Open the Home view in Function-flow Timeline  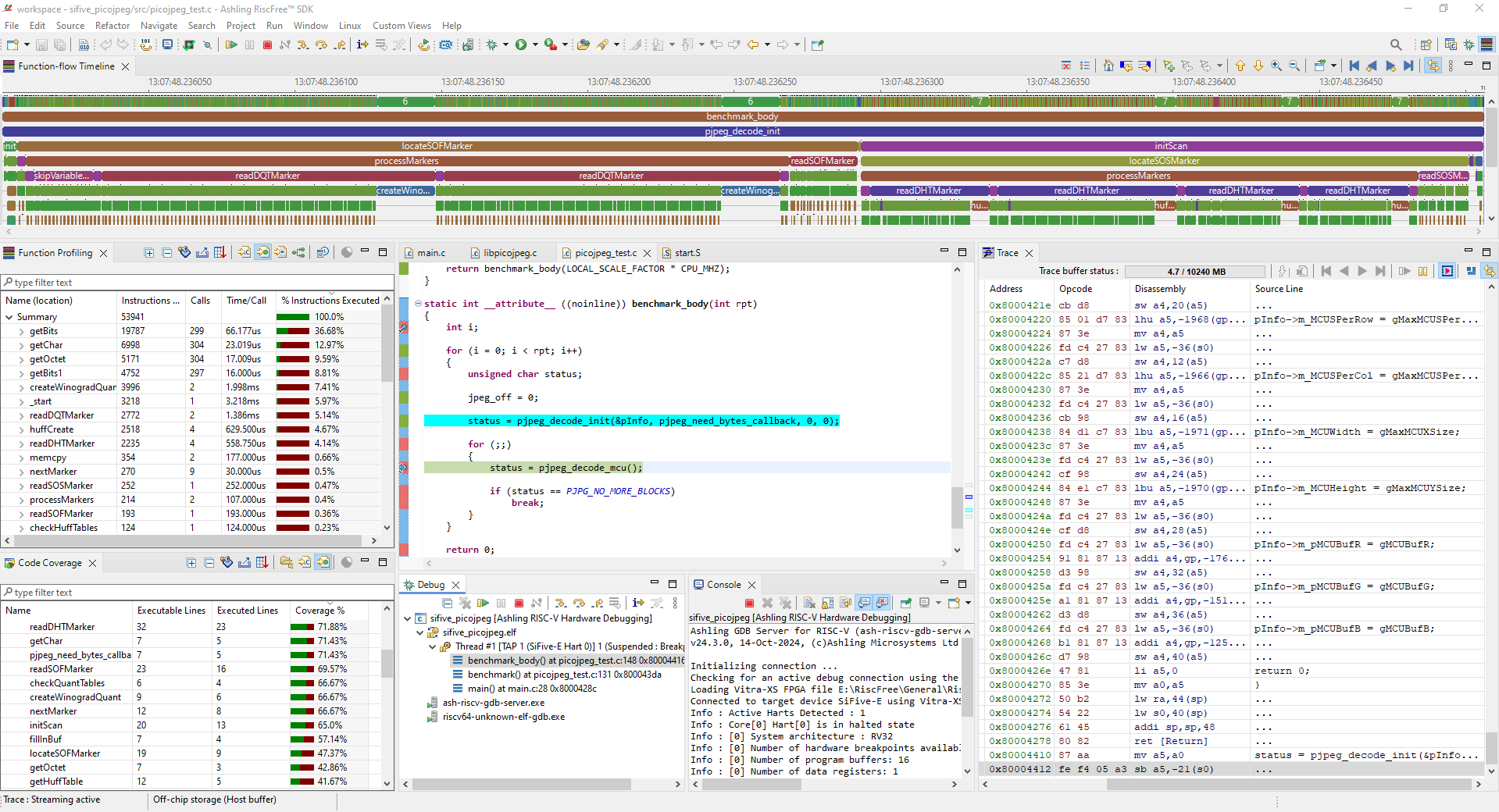click(x=1109, y=66)
